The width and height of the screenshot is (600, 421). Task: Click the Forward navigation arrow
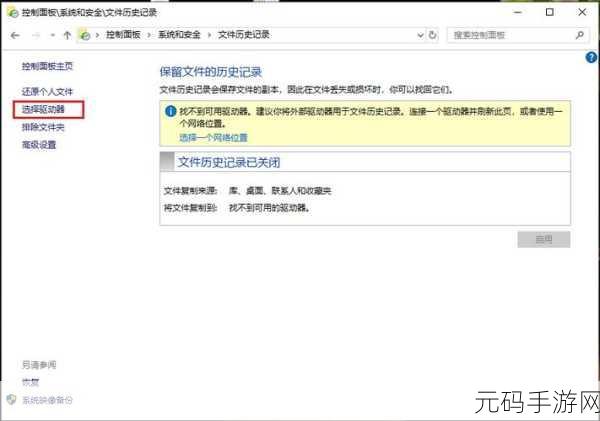(36, 35)
